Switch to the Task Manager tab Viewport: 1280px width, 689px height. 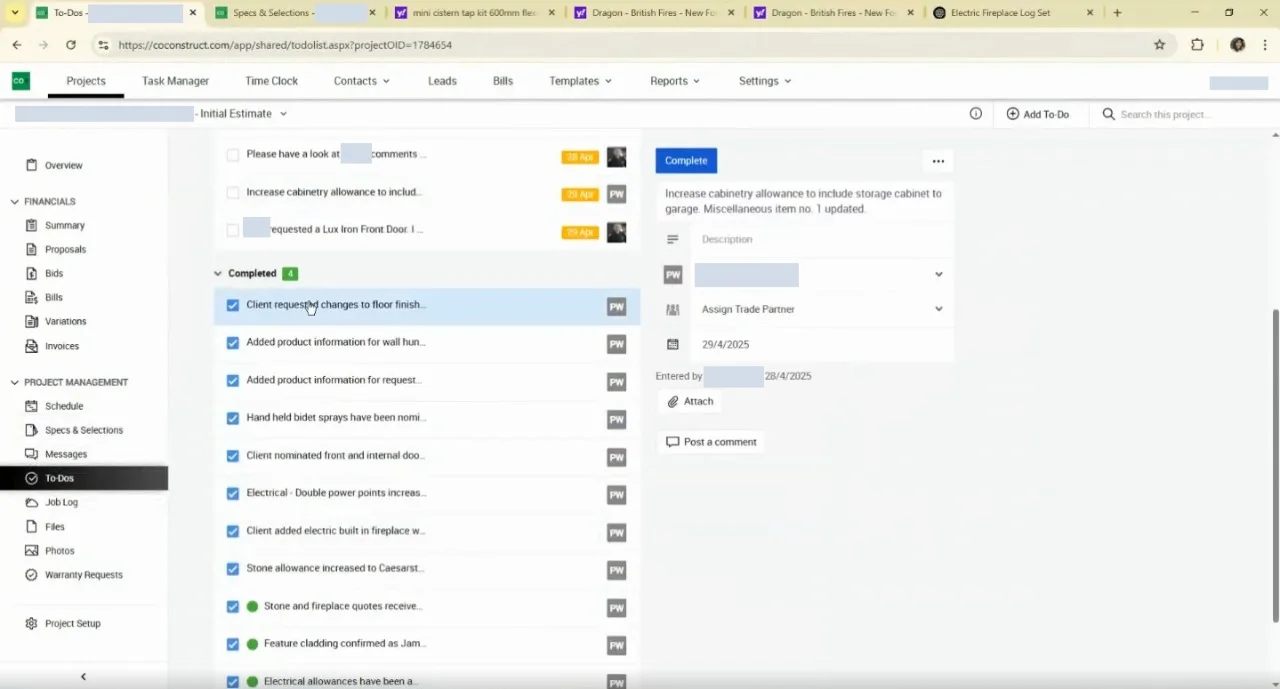coord(175,81)
